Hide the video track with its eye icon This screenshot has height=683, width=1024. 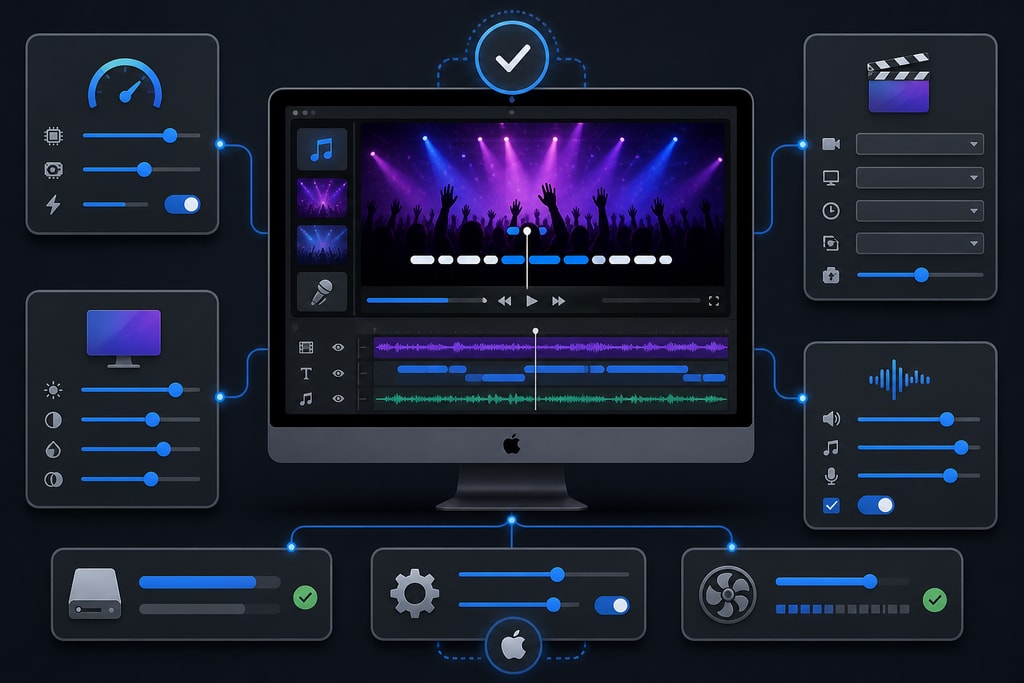[x=338, y=347]
